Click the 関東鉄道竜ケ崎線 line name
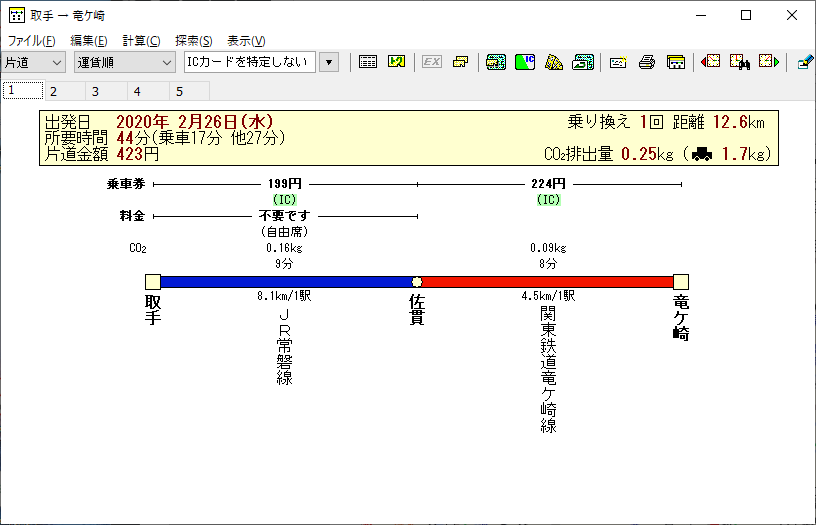Viewport: 816px width, 525px height. coord(548,370)
